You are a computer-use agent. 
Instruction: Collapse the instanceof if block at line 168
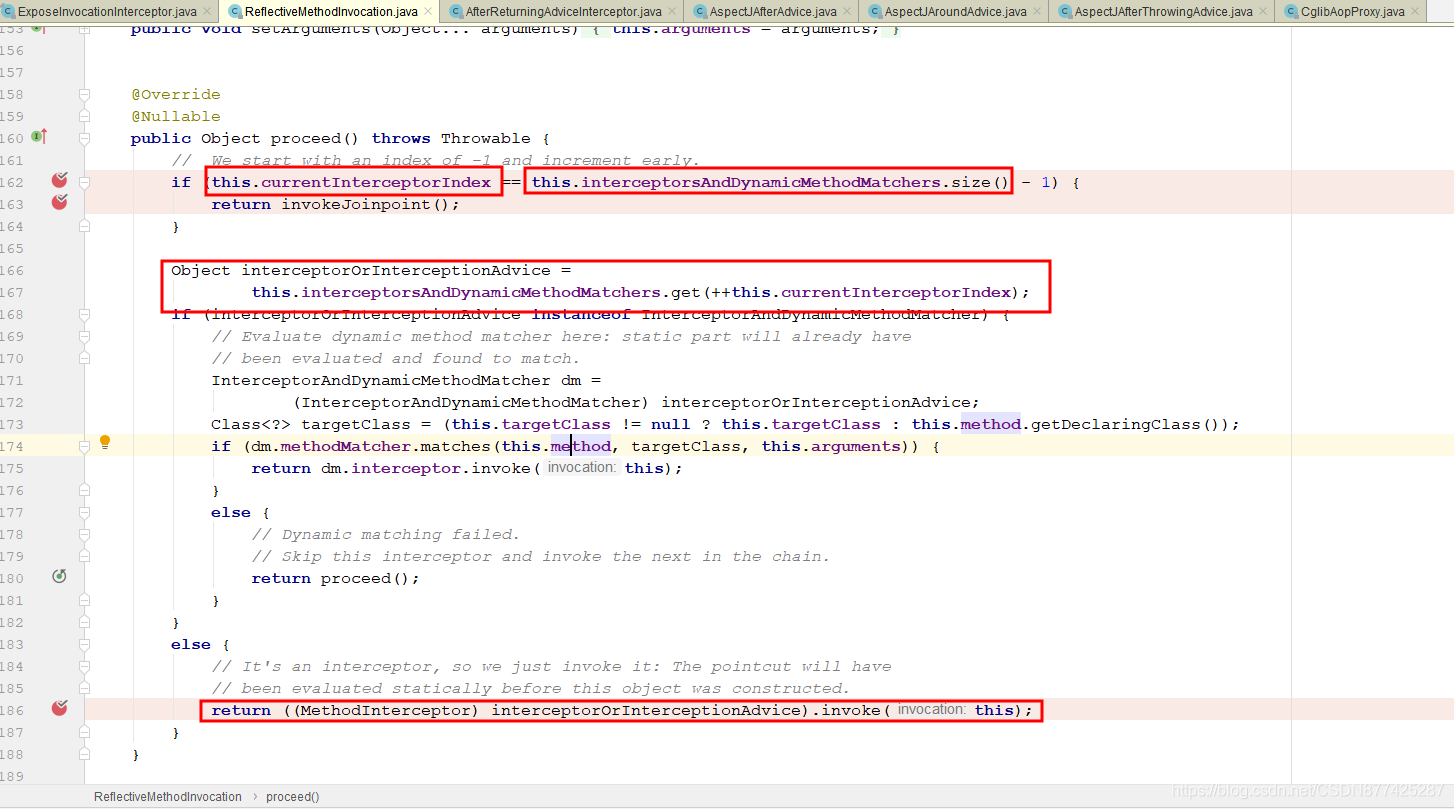[85, 315]
